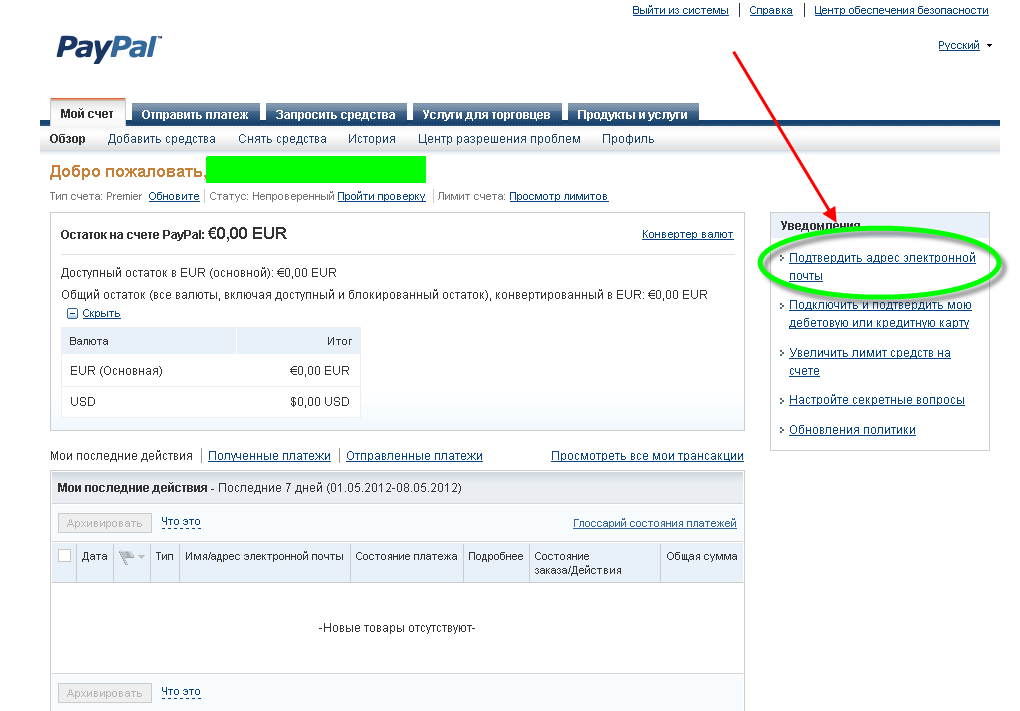Open Центр разрешения проблем submenu
1020x711 pixels.
click(499, 139)
